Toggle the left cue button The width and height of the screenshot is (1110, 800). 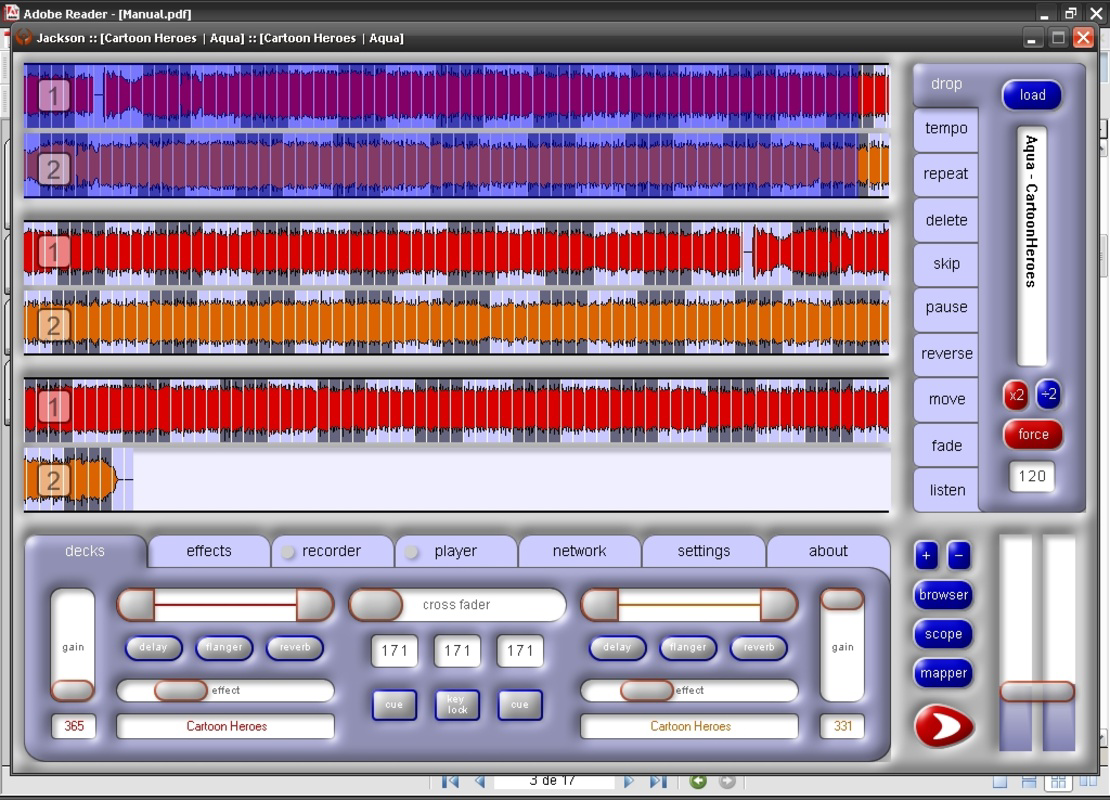(x=394, y=704)
